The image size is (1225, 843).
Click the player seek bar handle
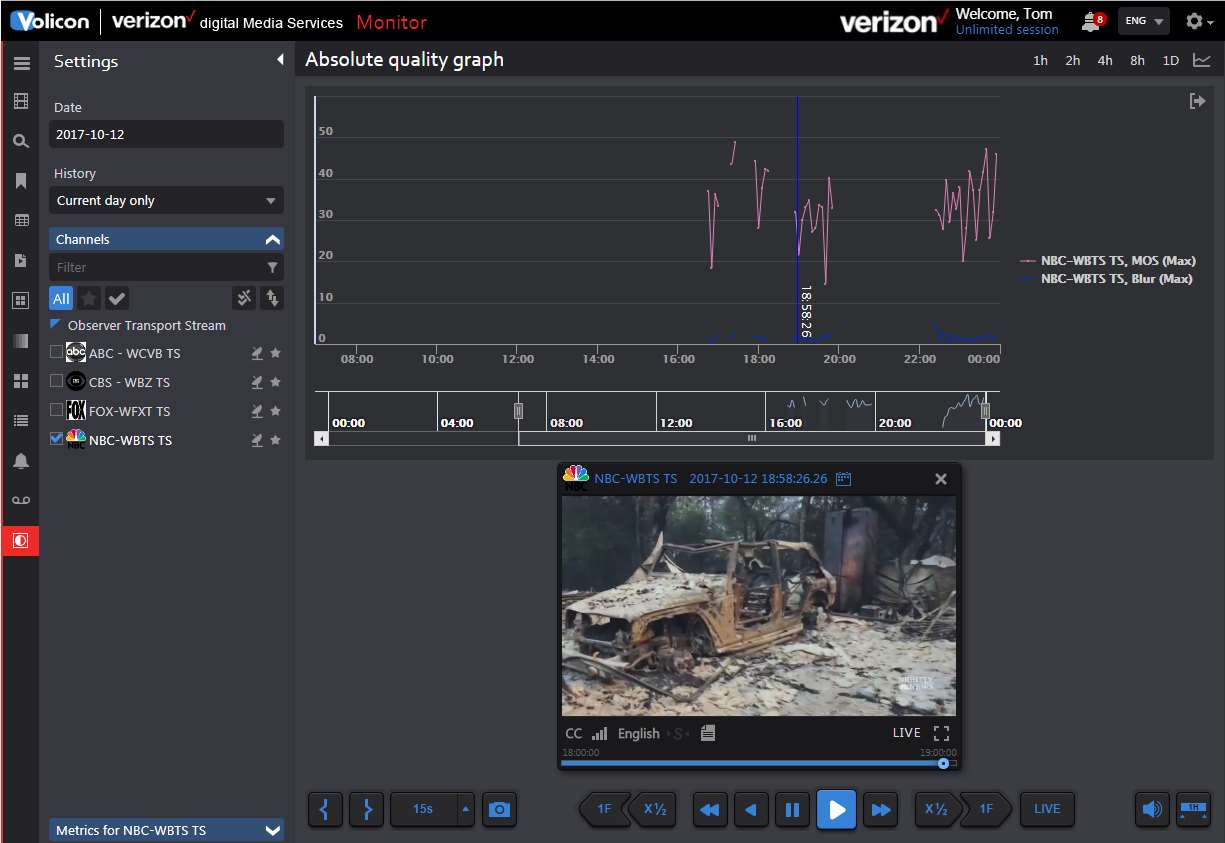(x=943, y=763)
